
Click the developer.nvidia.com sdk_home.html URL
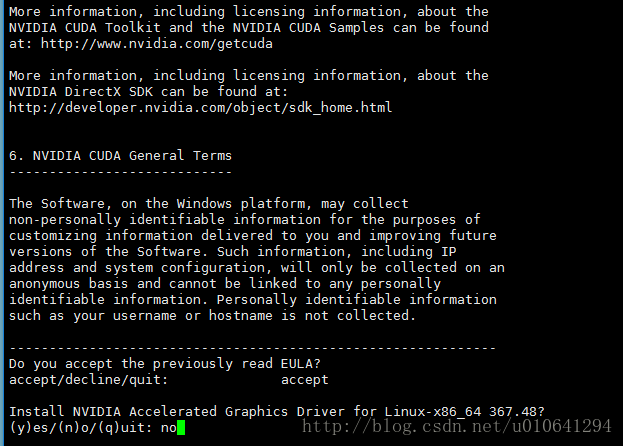[201, 108]
